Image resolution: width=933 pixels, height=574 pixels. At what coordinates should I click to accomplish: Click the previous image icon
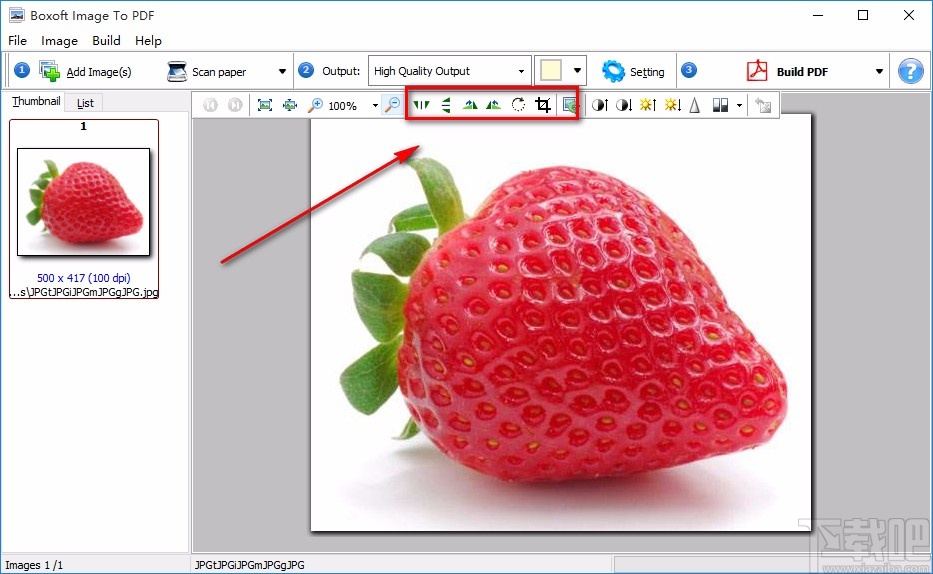(210, 105)
